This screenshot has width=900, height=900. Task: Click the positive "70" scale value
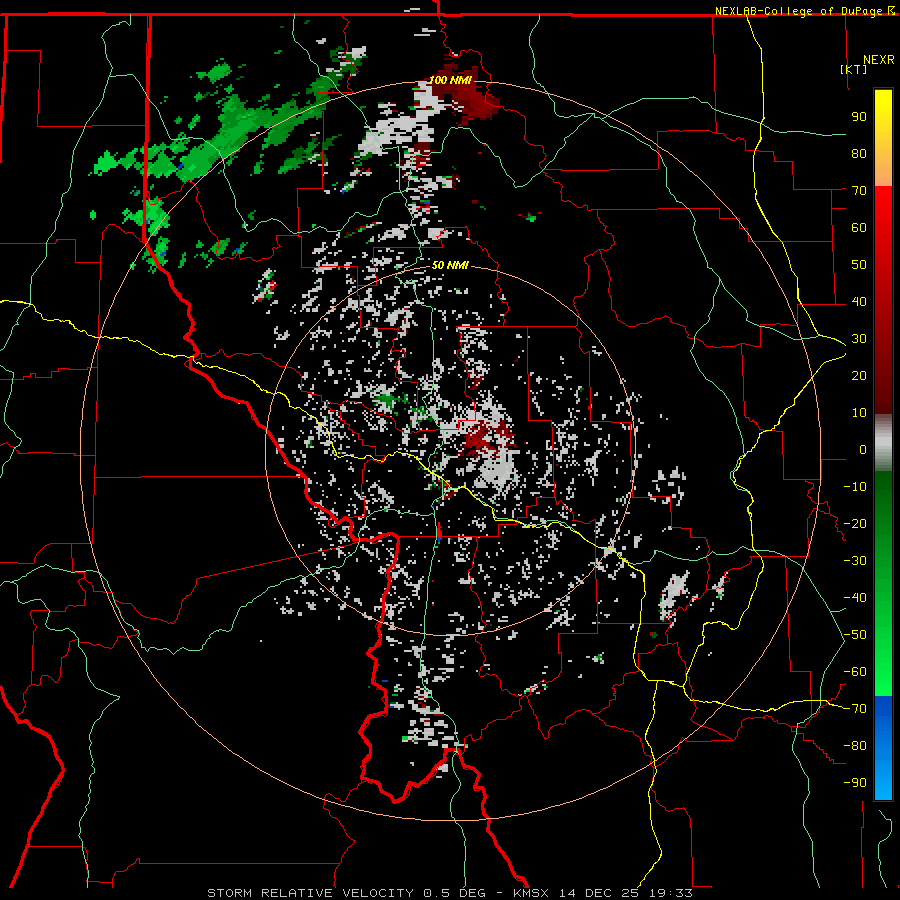click(859, 191)
